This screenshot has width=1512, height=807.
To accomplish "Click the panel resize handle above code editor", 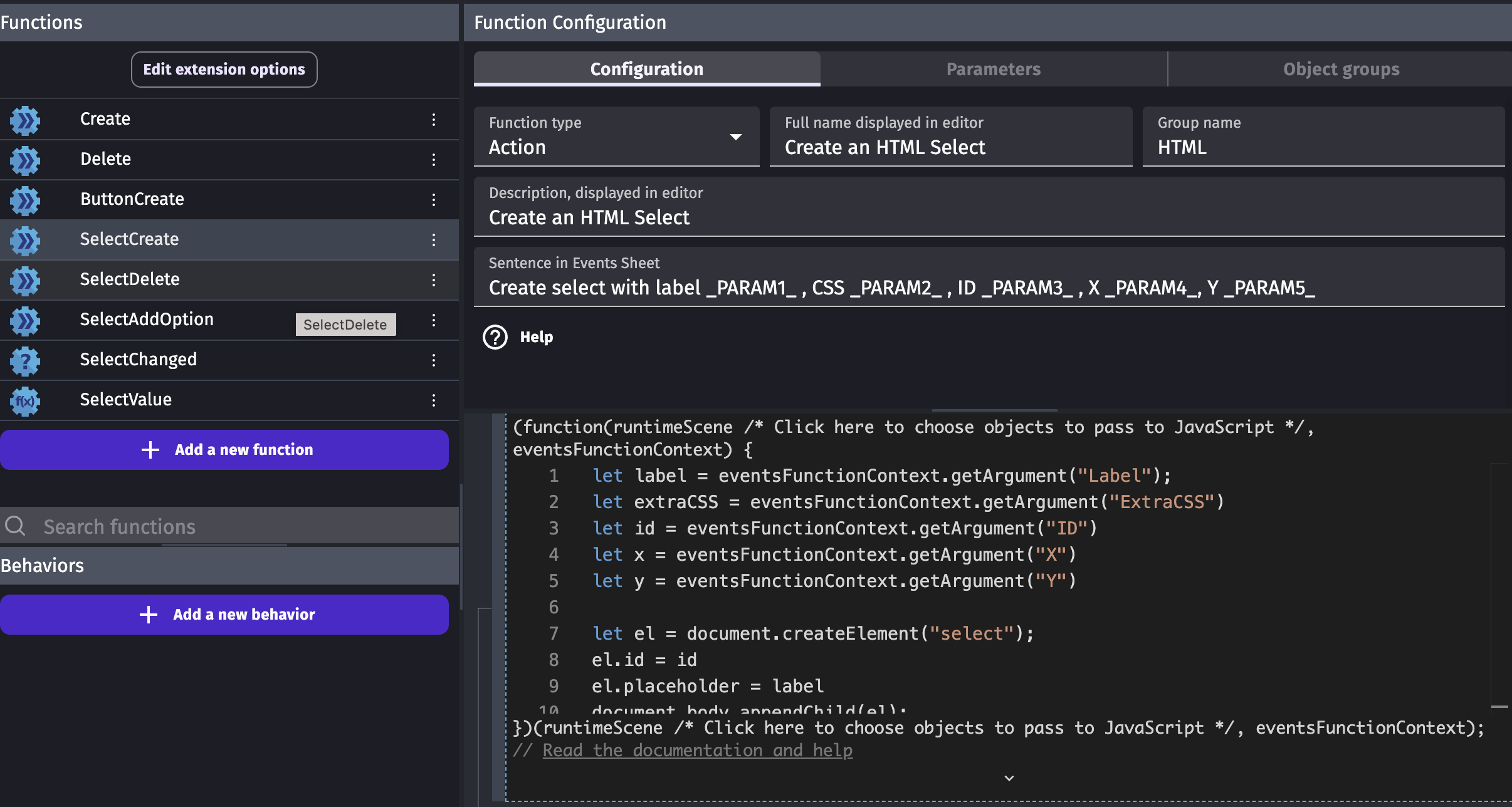I will [x=994, y=410].
